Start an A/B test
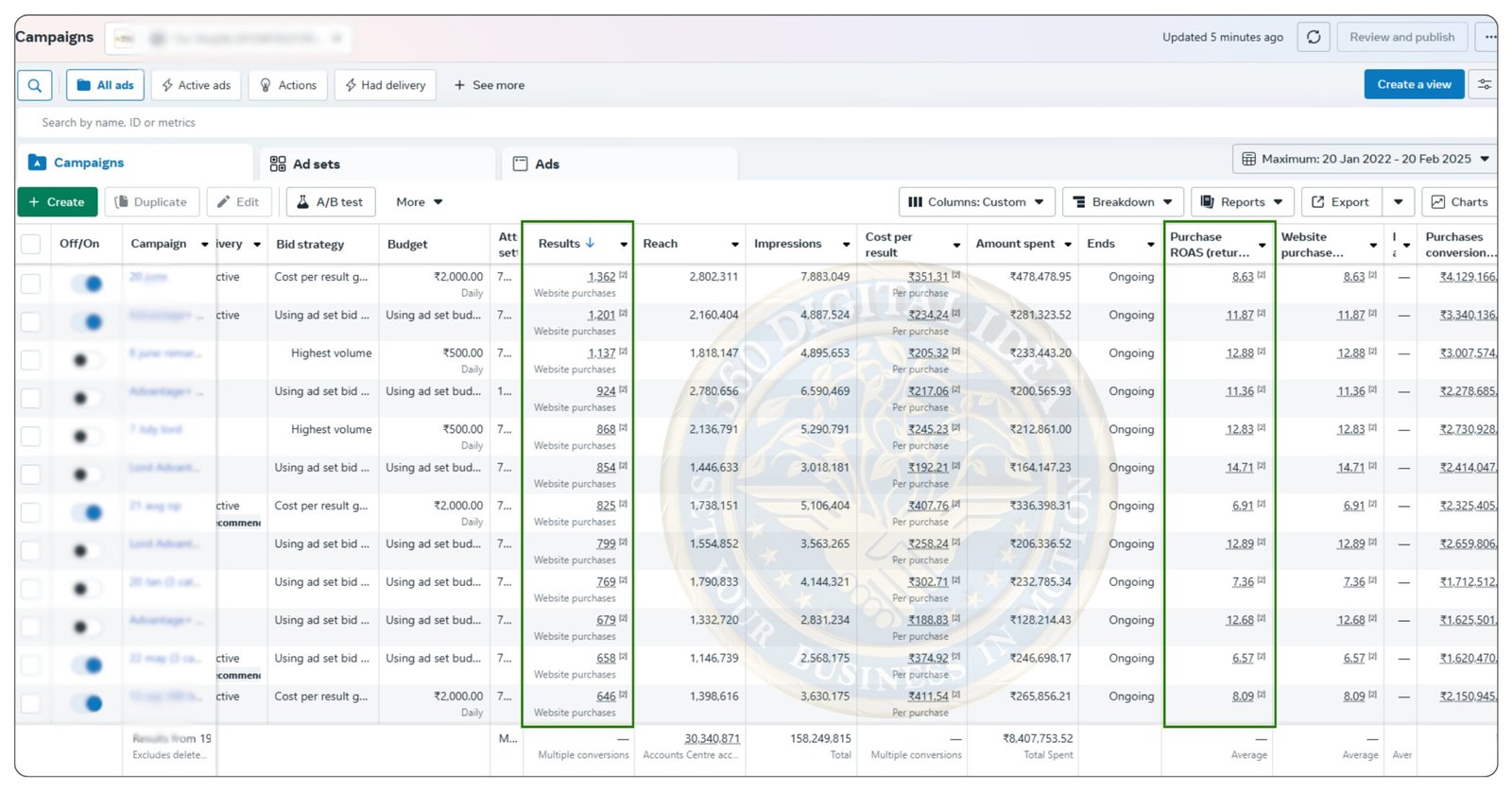This screenshot has height=792, width=1512. [331, 202]
